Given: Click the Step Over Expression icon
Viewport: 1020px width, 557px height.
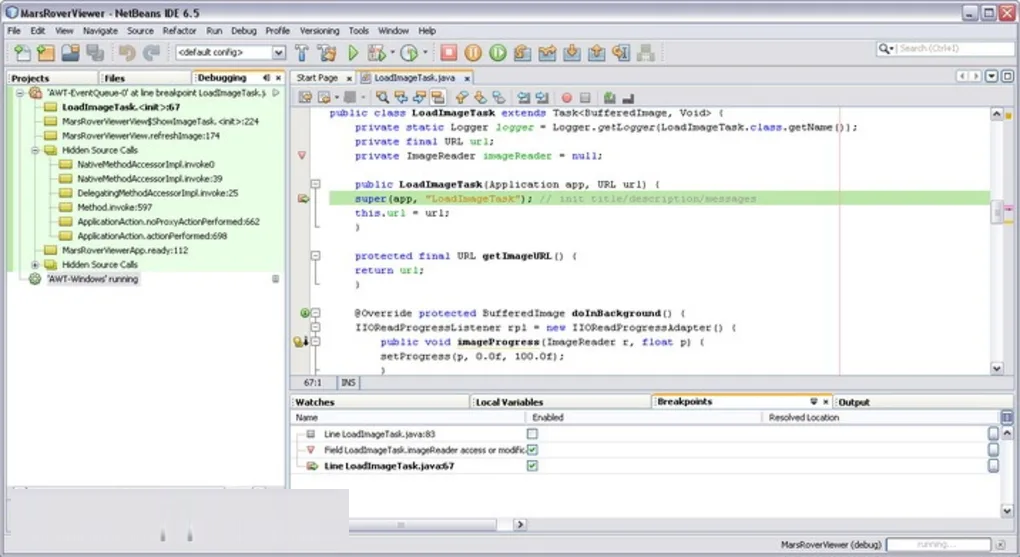Looking at the screenshot, I should (547, 53).
